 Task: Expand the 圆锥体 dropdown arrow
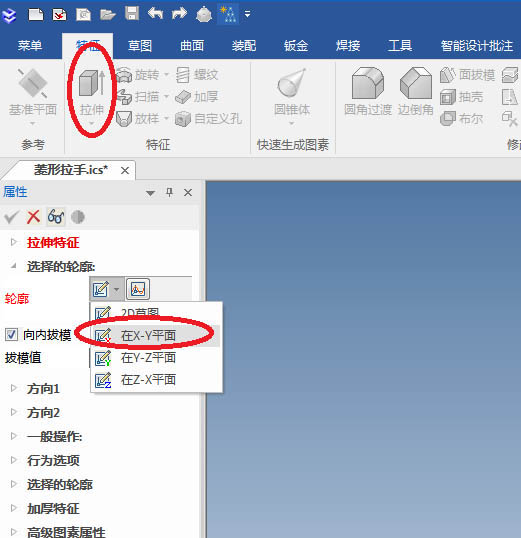point(292,123)
